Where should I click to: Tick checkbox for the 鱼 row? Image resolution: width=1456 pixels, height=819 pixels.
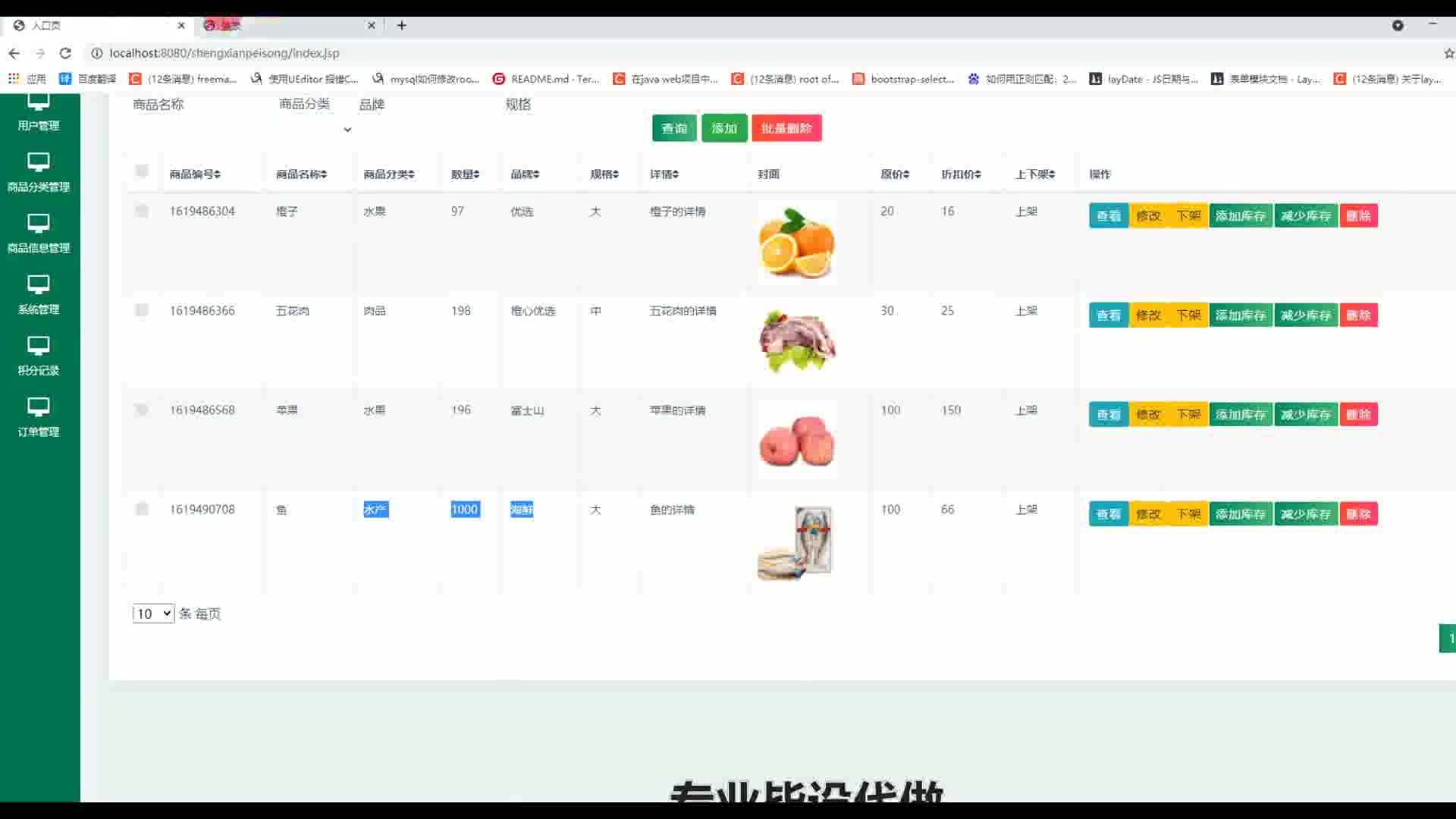142,509
